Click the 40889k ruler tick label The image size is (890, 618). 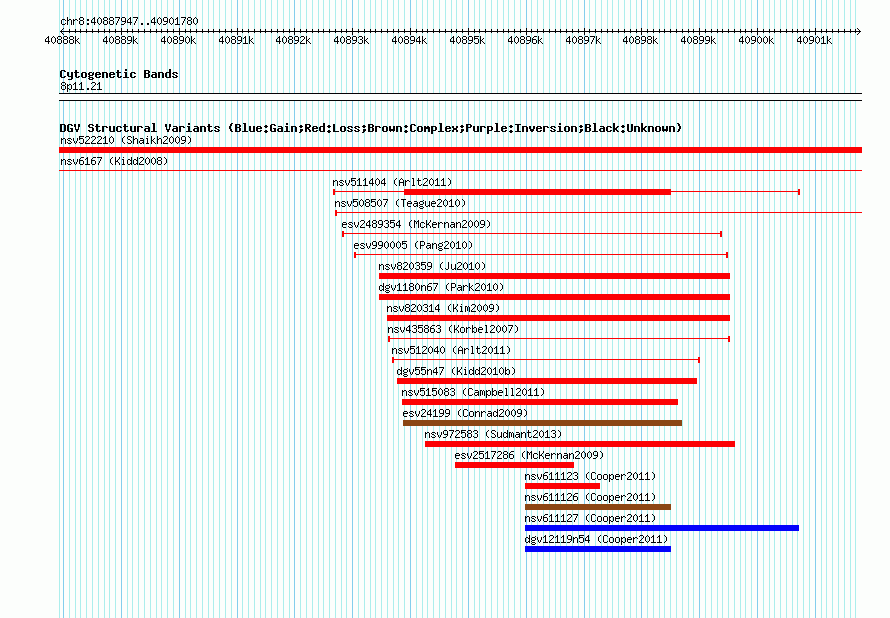pyautogui.click(x=120, y=40)
